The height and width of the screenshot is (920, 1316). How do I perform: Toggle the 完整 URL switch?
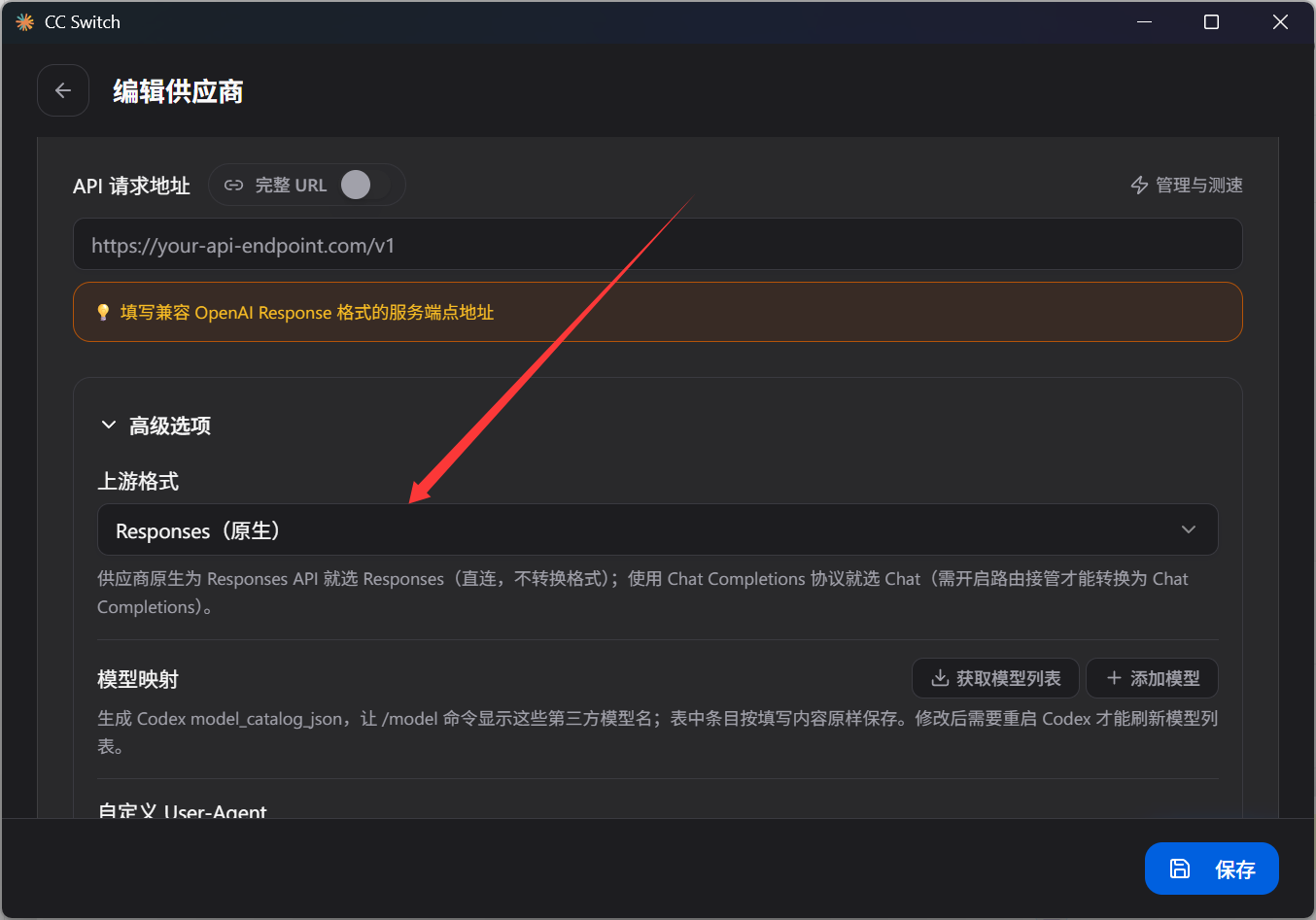(x=366, y=185)
